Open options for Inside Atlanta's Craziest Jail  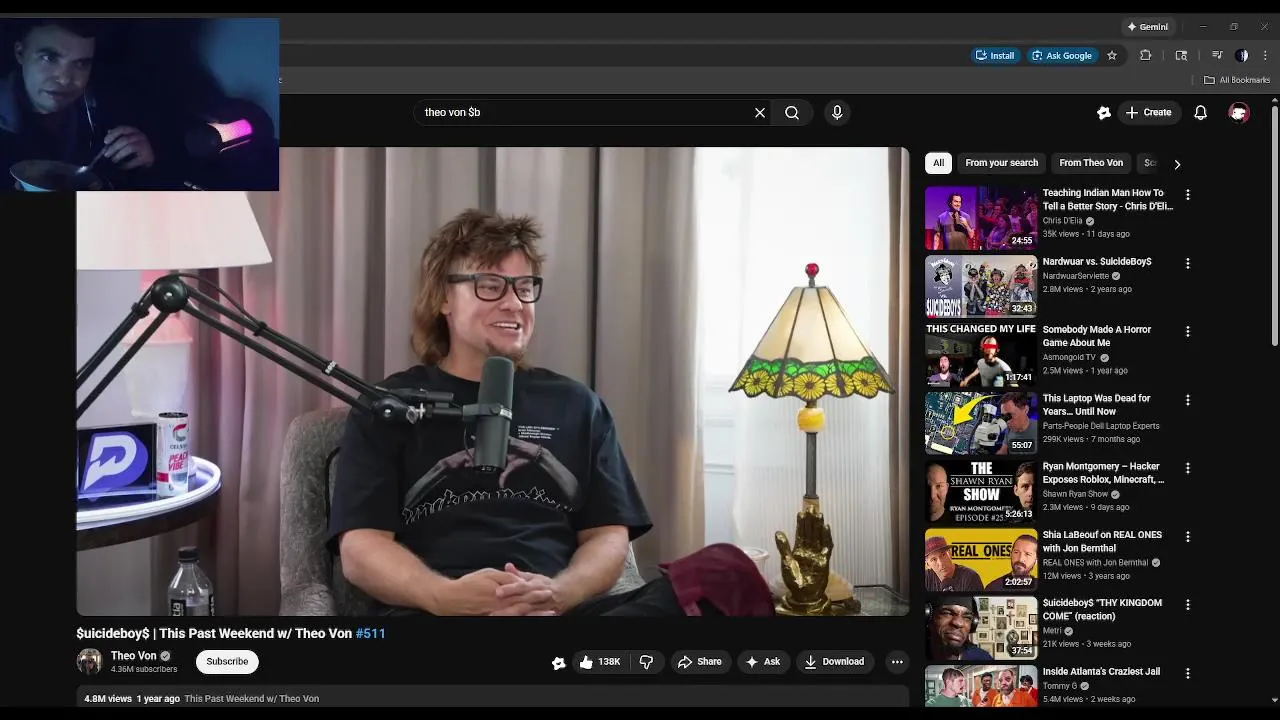pyautogui.click(x=1188, y=673)
